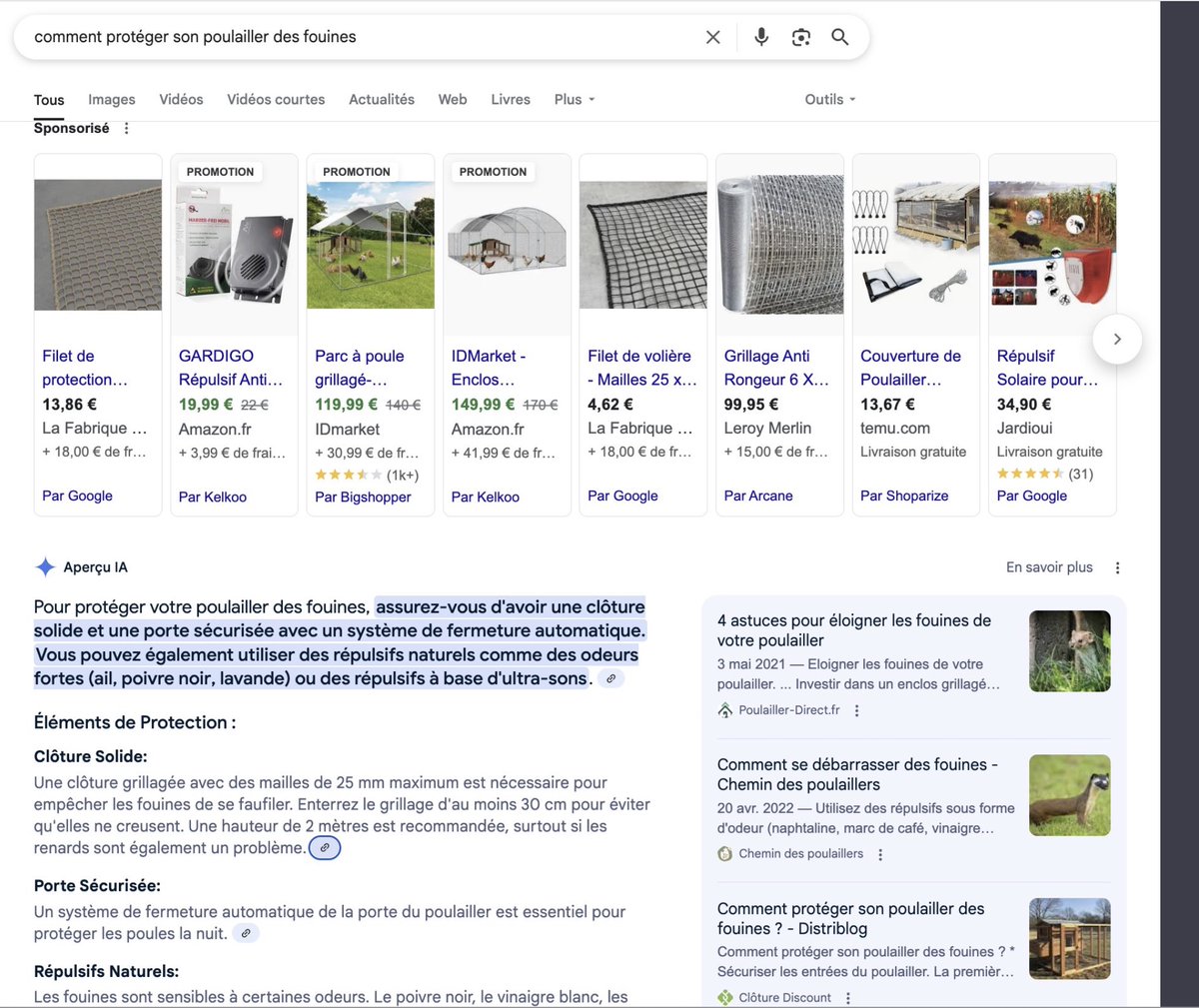Open the Actualités tab
The image size is (1199, 1008).
[382, 99]
